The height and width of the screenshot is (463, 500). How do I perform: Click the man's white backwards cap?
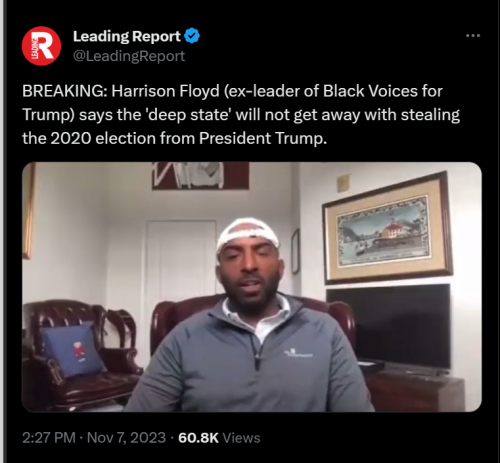point(247,235)
